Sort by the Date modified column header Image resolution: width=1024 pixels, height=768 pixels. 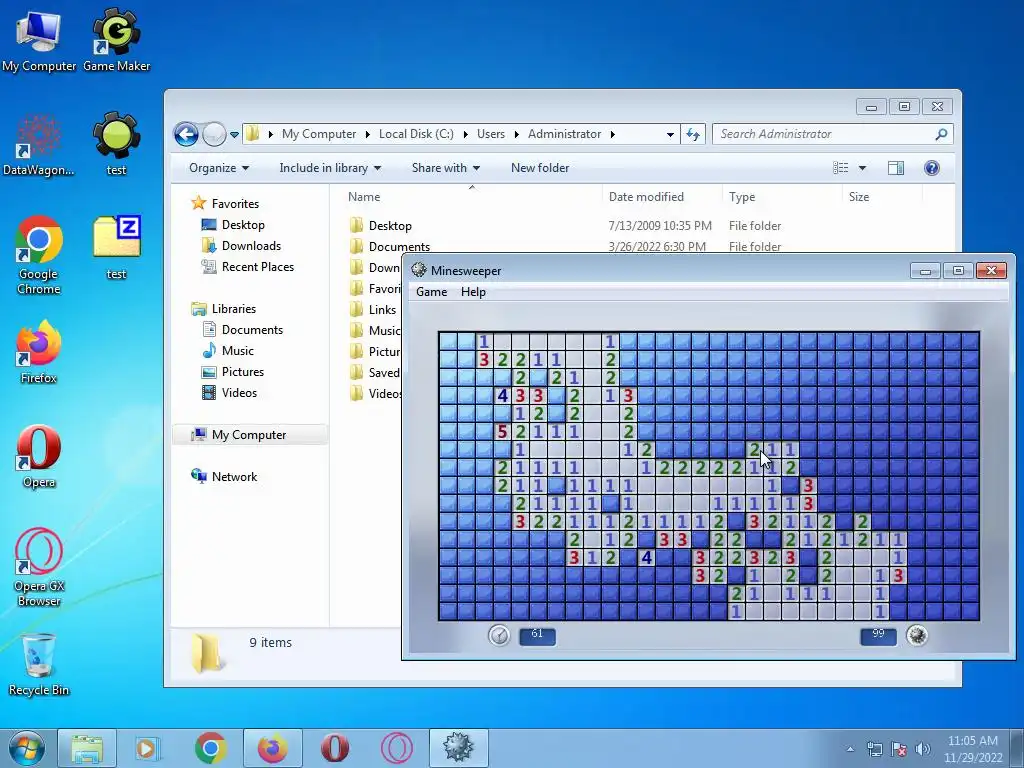646,197
